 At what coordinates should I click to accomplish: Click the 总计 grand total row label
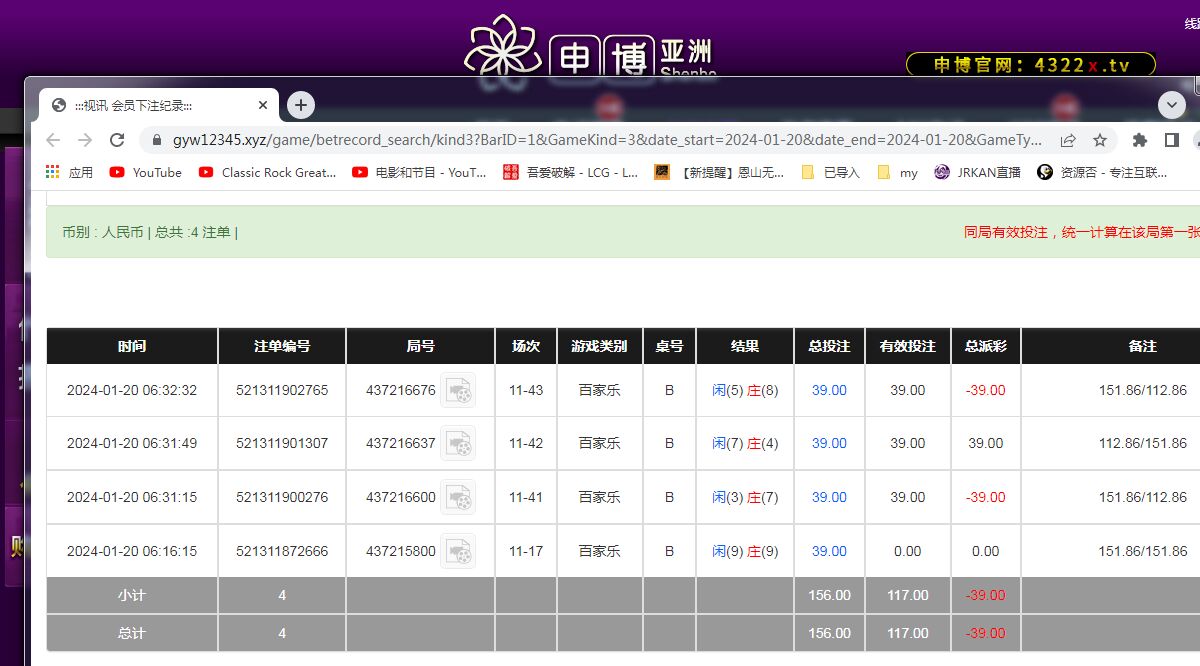[132, 633]
